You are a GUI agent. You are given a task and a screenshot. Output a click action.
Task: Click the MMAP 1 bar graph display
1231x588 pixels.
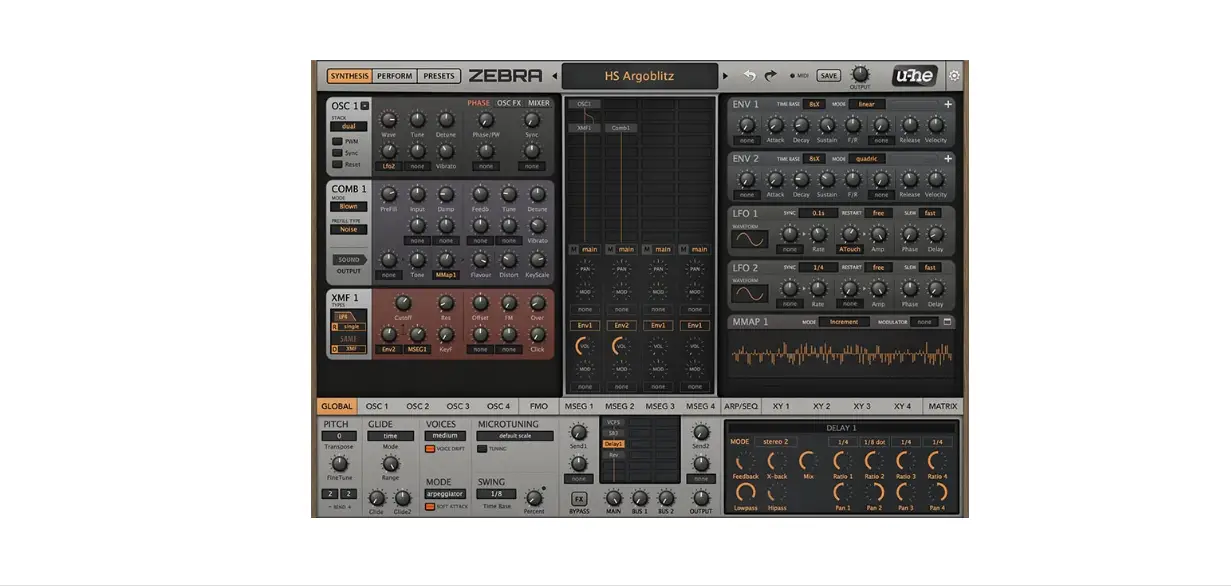(x=841, y=355)
